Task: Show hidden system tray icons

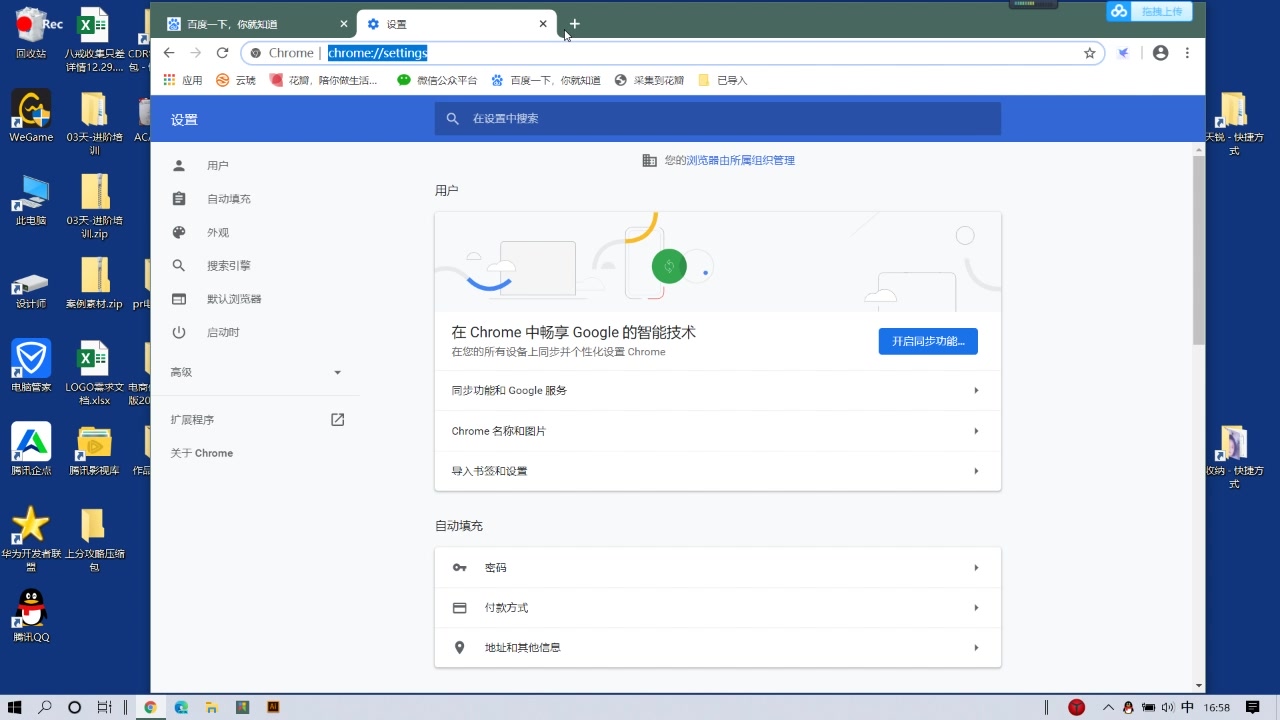Action: click(1108, 707)
